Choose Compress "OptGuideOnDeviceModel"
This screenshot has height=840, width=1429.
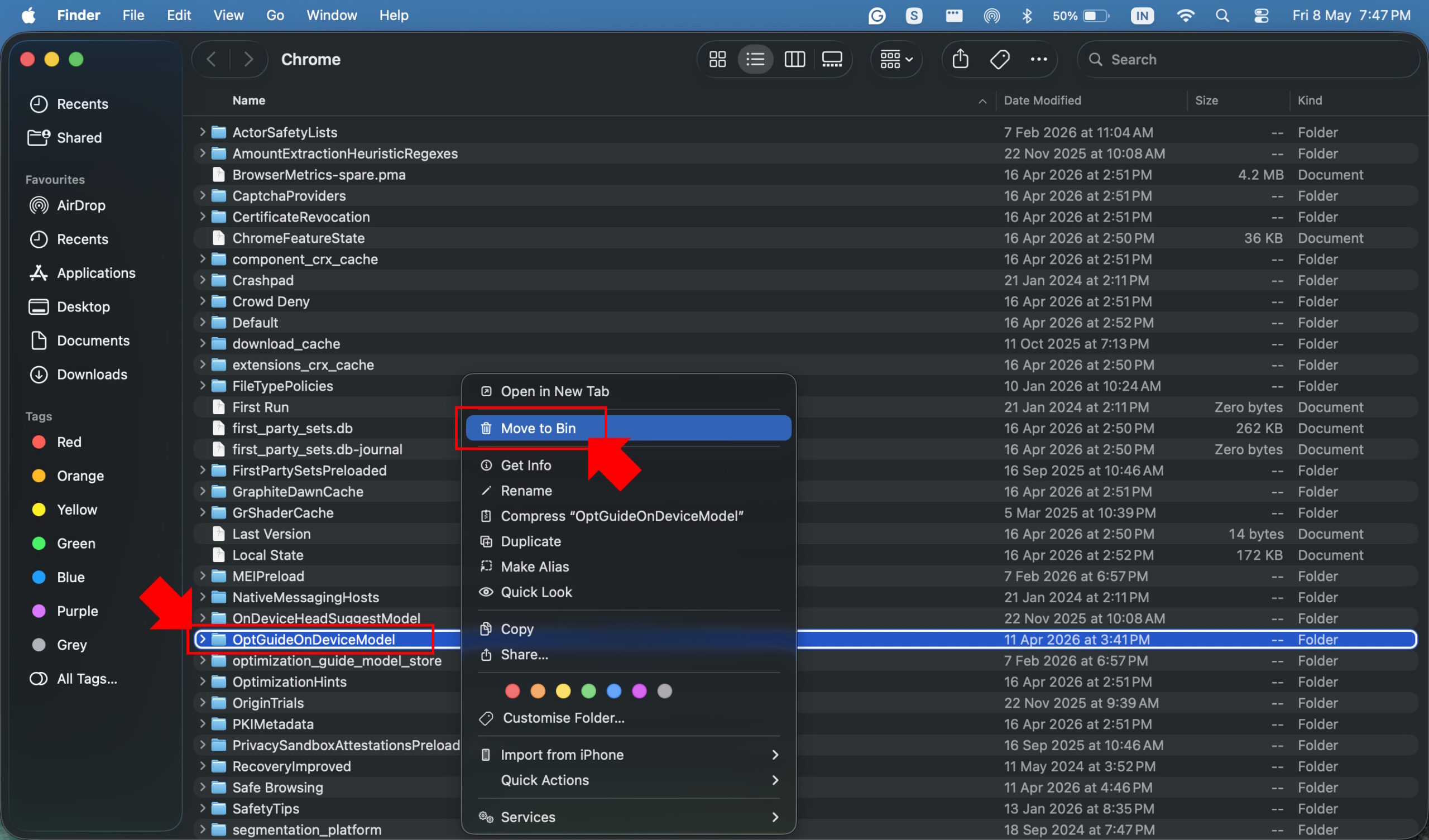coord(629,516)
